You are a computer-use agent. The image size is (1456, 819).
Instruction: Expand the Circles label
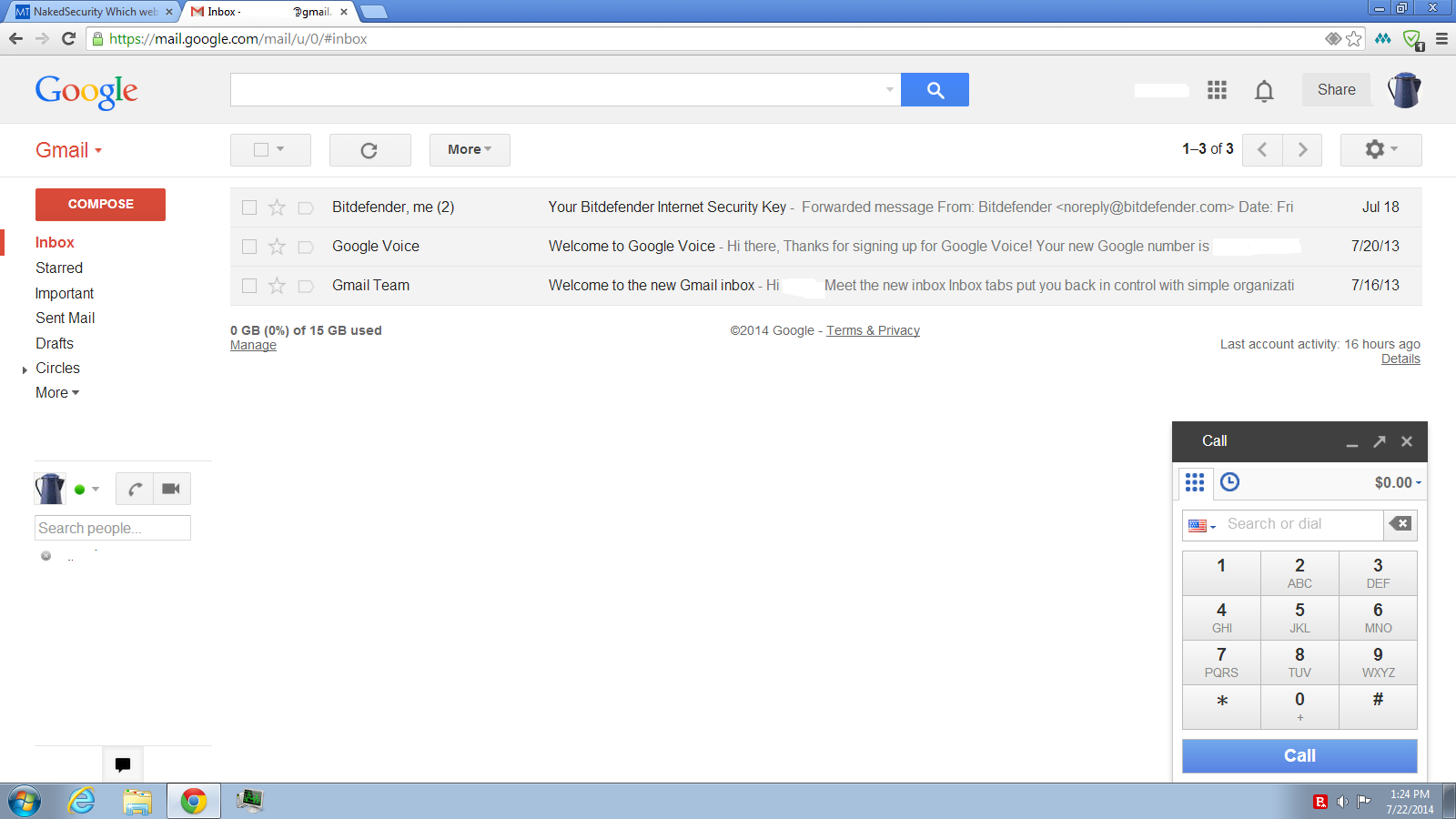[x=25, y=370]
